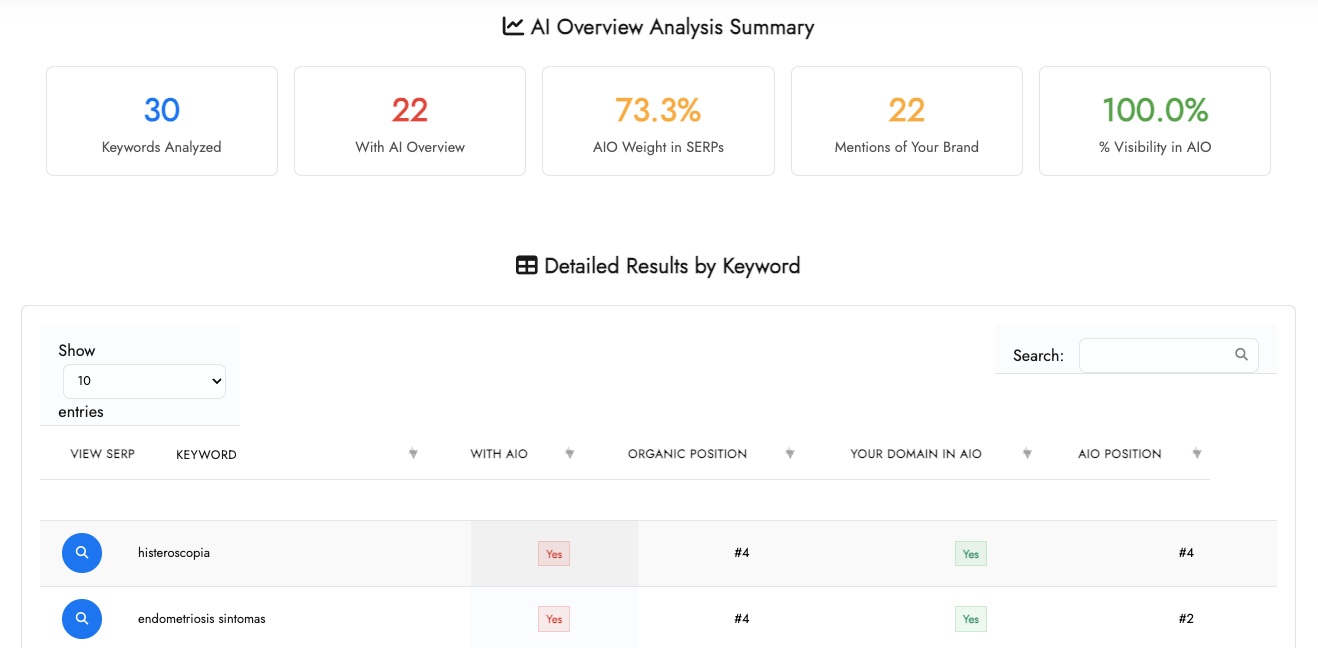The image size is (1318, 648).
Task: Click green Yes badge for endometriosis sintomas
Action: [x=970, y=619]
